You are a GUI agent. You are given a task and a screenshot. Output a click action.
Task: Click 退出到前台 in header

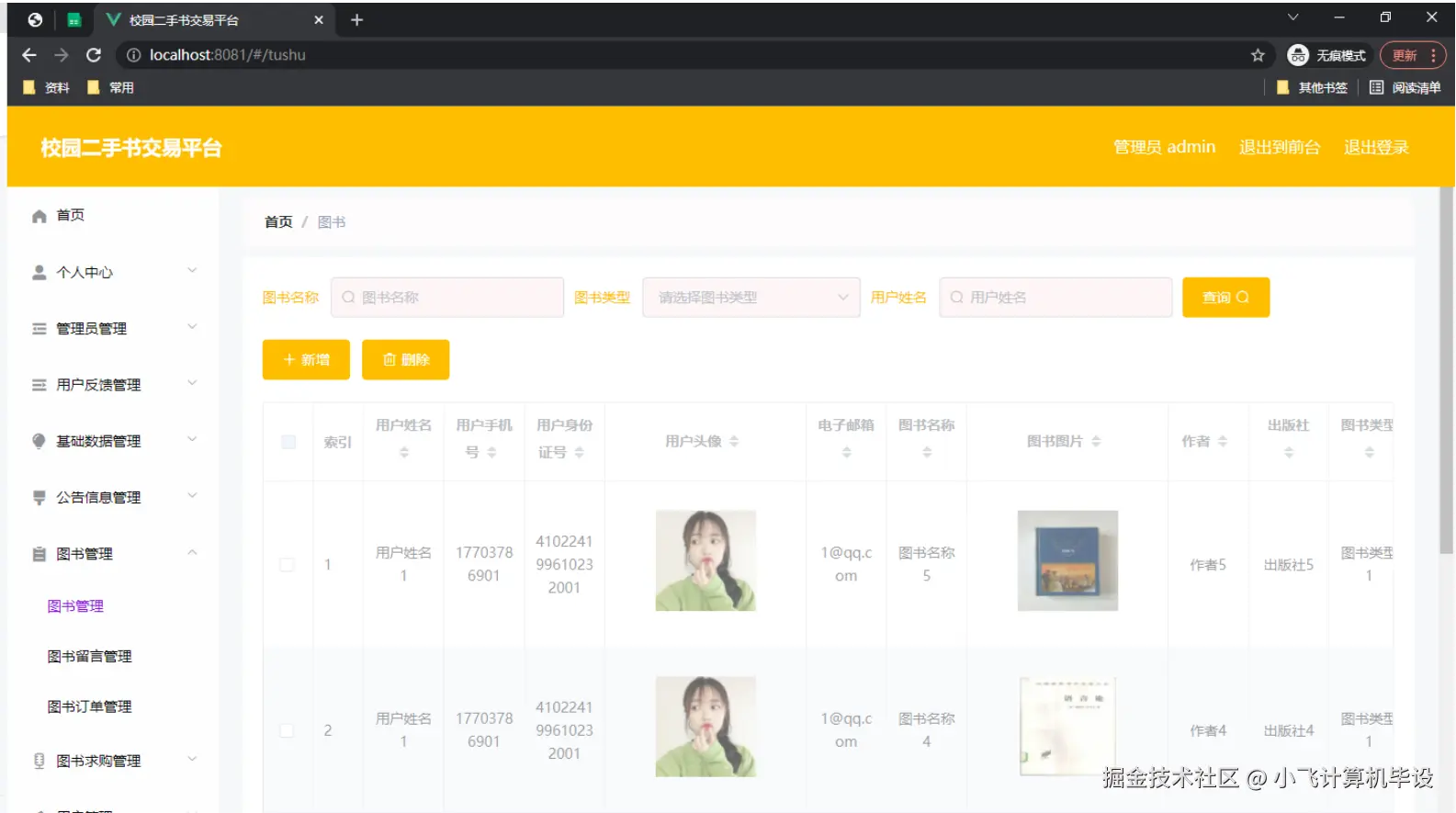[x=1279, y=147]
